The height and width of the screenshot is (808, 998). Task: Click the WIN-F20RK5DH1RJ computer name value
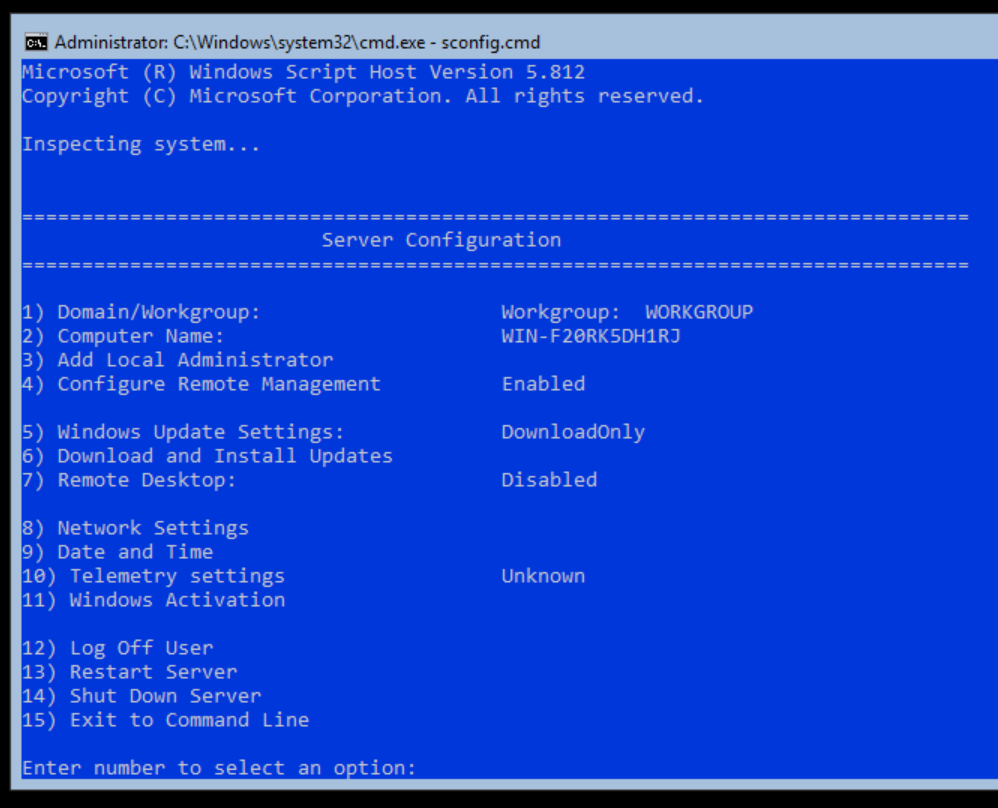pos(591,336)
